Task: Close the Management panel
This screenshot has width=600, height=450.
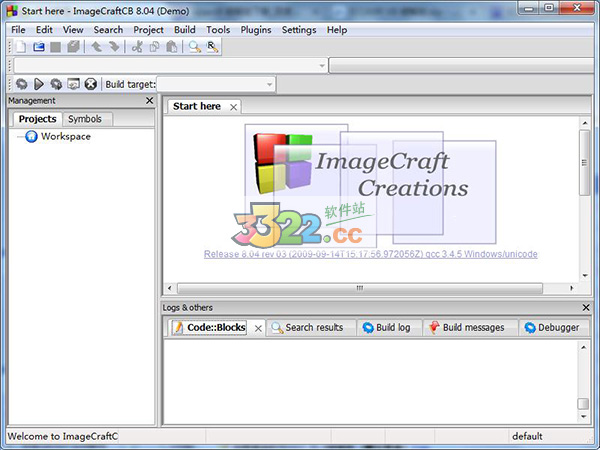Action: tap(150, 101)
